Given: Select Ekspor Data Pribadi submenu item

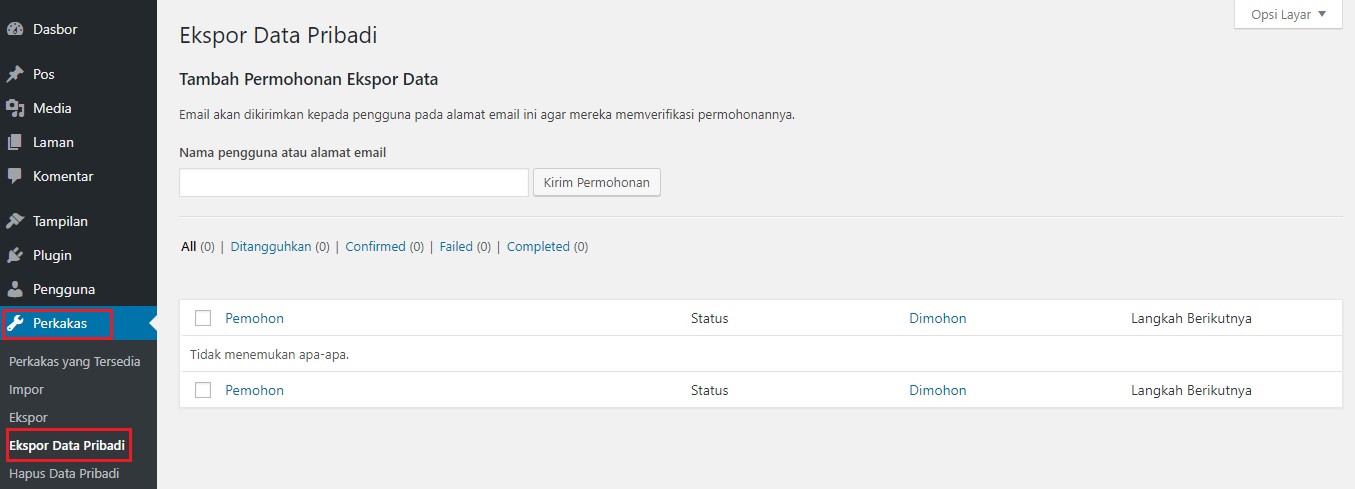Looking at the screenshot, I should (x=67, y=445).
